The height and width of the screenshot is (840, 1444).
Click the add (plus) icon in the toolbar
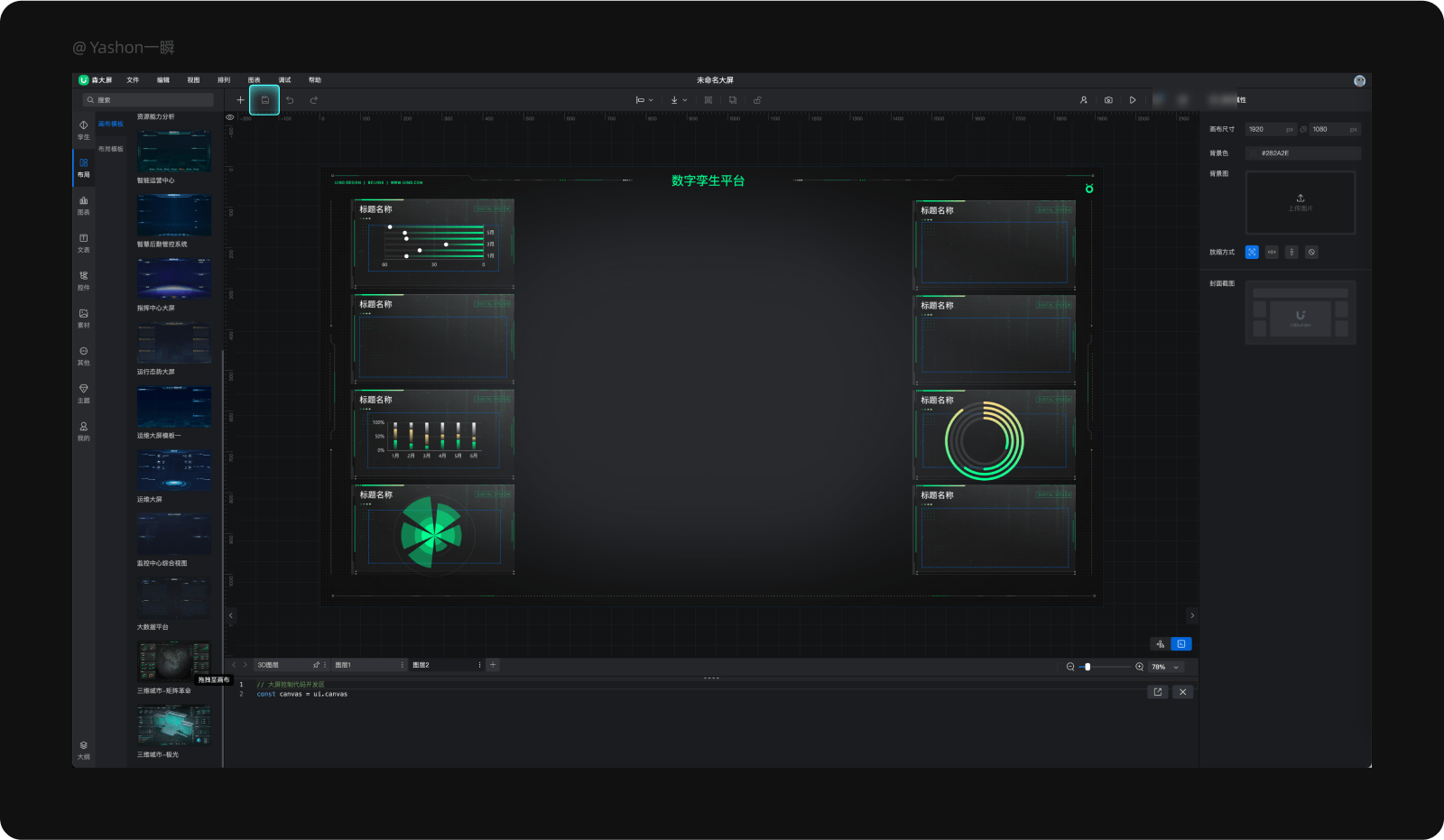240,100
